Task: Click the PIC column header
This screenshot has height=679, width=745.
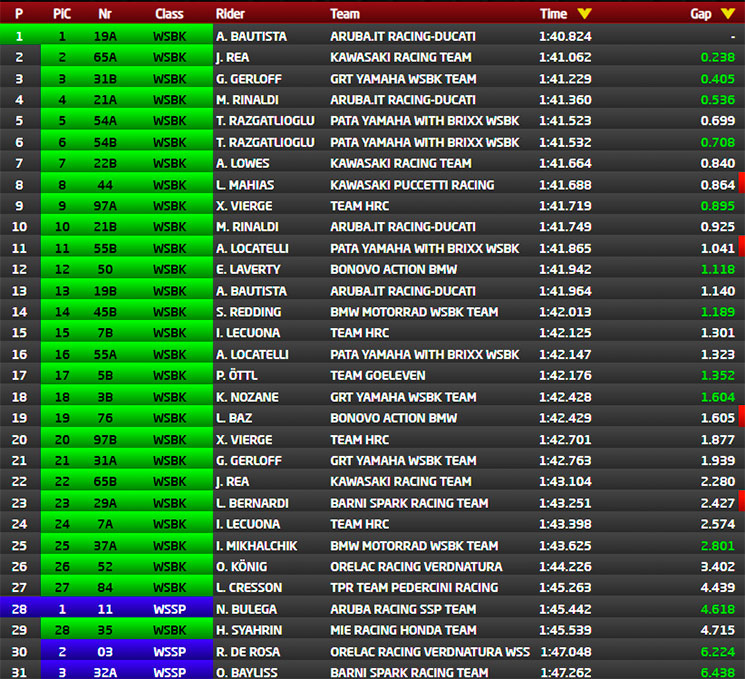Action: pyautogui.click(x=62, y=14)
